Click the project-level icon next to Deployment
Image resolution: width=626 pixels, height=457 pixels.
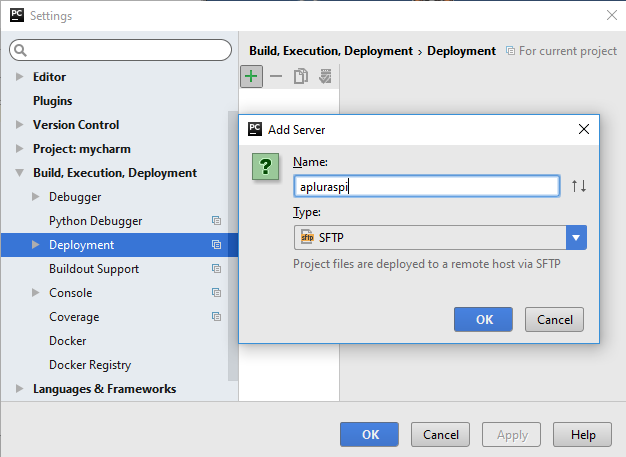216,245
